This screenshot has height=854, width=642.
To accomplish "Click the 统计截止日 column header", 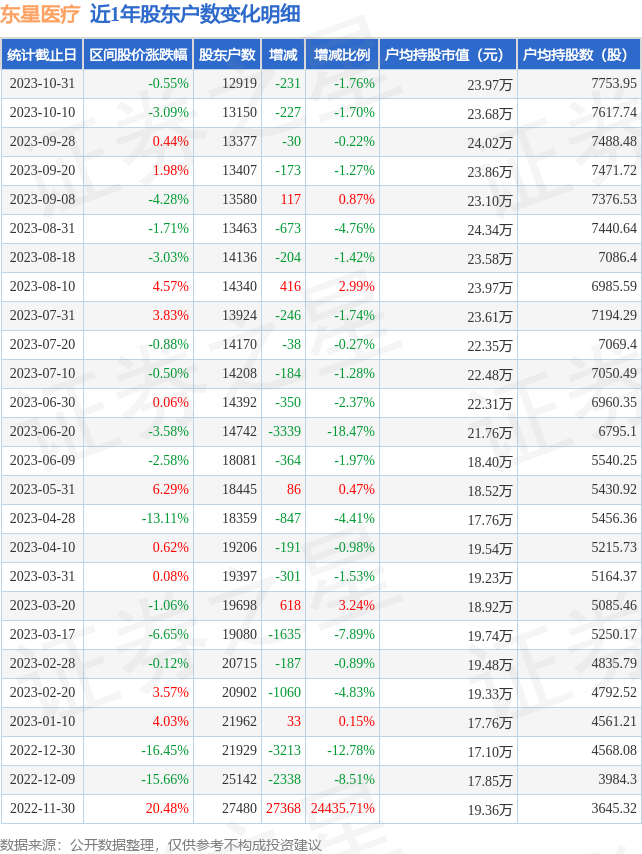I will coord(41,54).
